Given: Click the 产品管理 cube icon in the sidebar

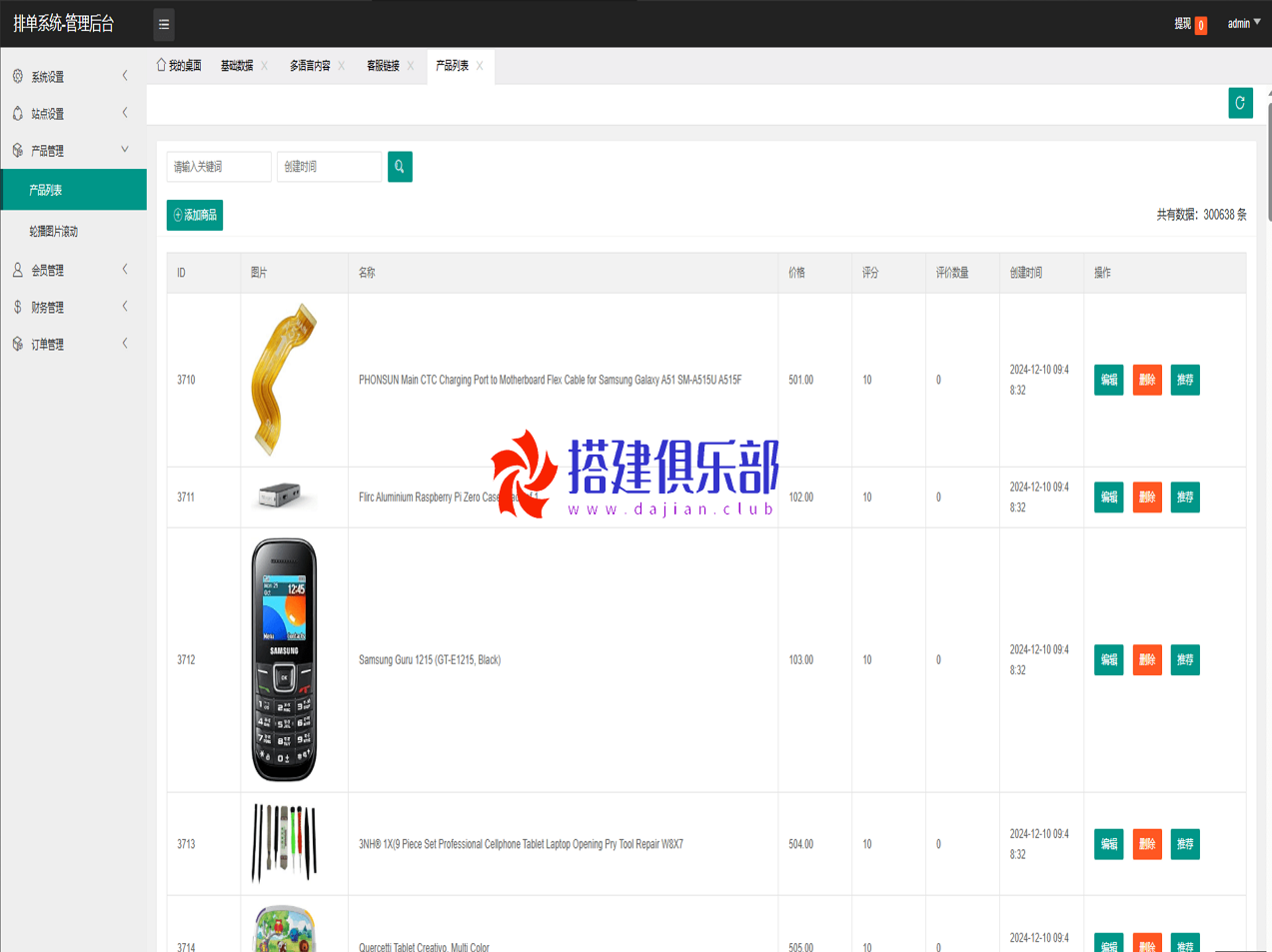Looking at the screenshot, I should [x=17, y=150].
